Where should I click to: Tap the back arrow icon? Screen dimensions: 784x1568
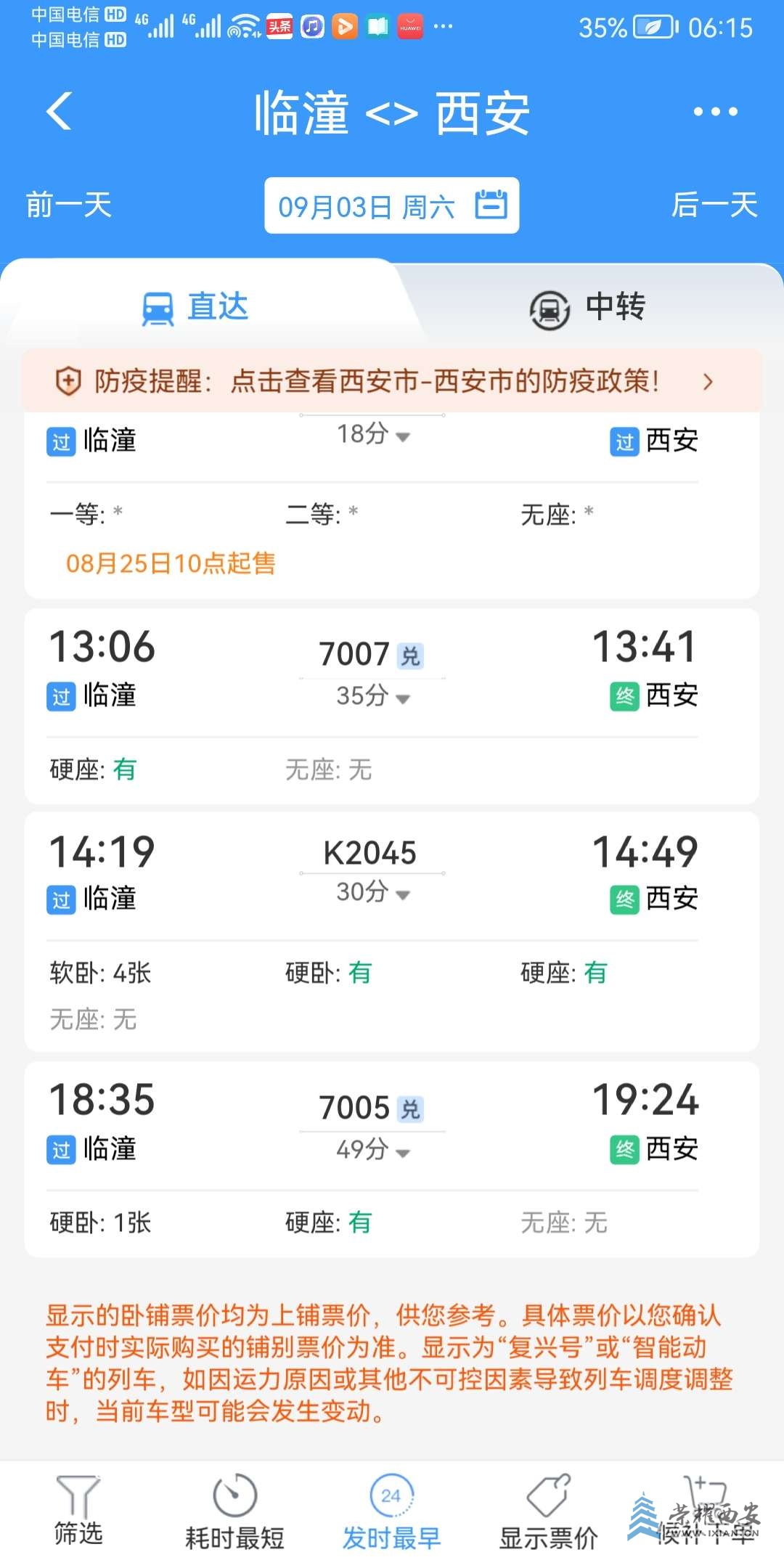click(60, 111)
